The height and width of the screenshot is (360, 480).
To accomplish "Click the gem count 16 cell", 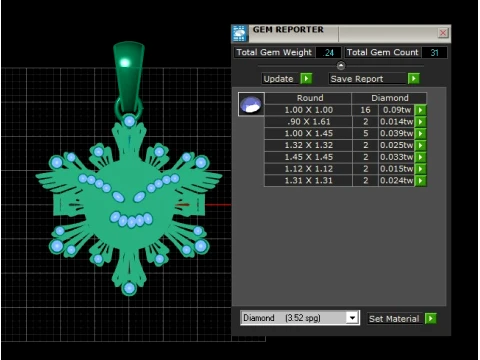I will point(365,110).
